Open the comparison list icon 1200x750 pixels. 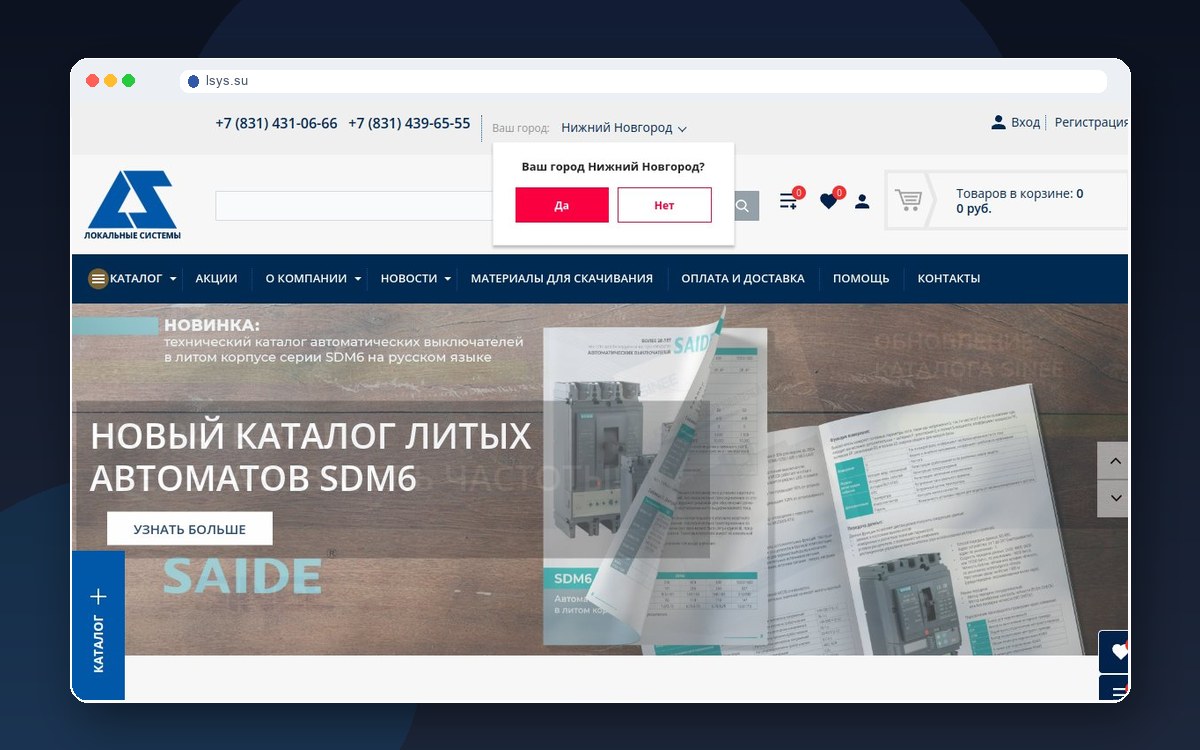(789, 201)
